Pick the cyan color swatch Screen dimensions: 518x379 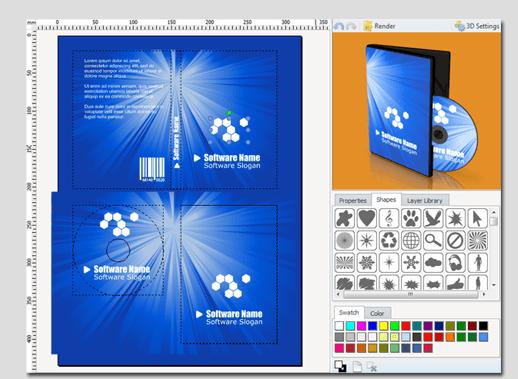(x=350, y=326)
